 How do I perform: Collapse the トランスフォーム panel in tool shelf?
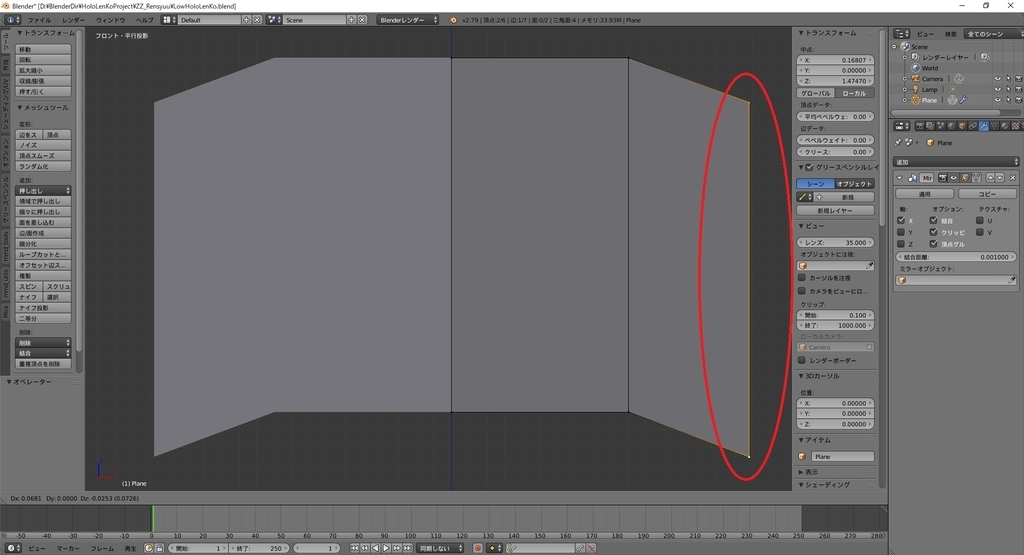(20, 33)
